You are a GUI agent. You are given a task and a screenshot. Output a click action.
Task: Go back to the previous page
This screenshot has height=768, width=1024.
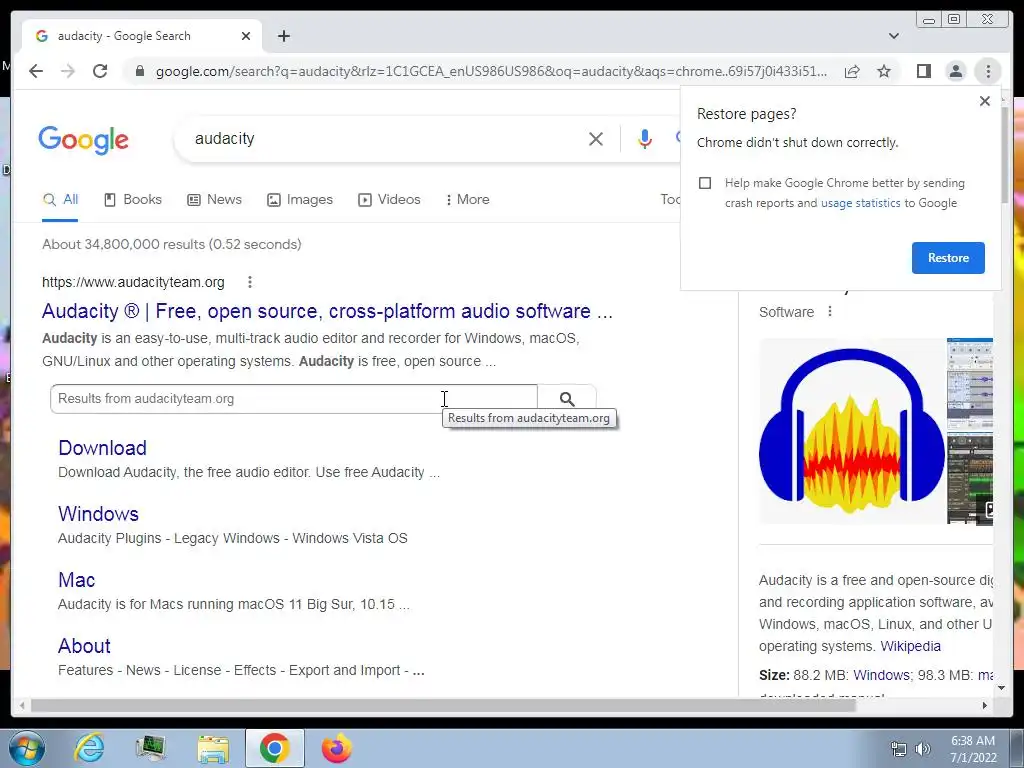click(x=36, y=71)
